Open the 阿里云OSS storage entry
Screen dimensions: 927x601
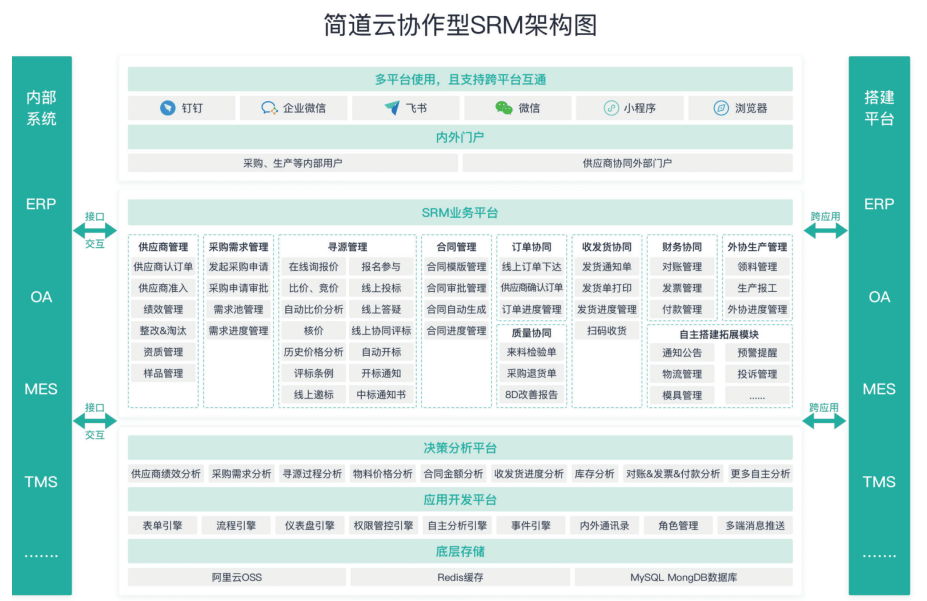pyautogui.click(x=236, y=577)
